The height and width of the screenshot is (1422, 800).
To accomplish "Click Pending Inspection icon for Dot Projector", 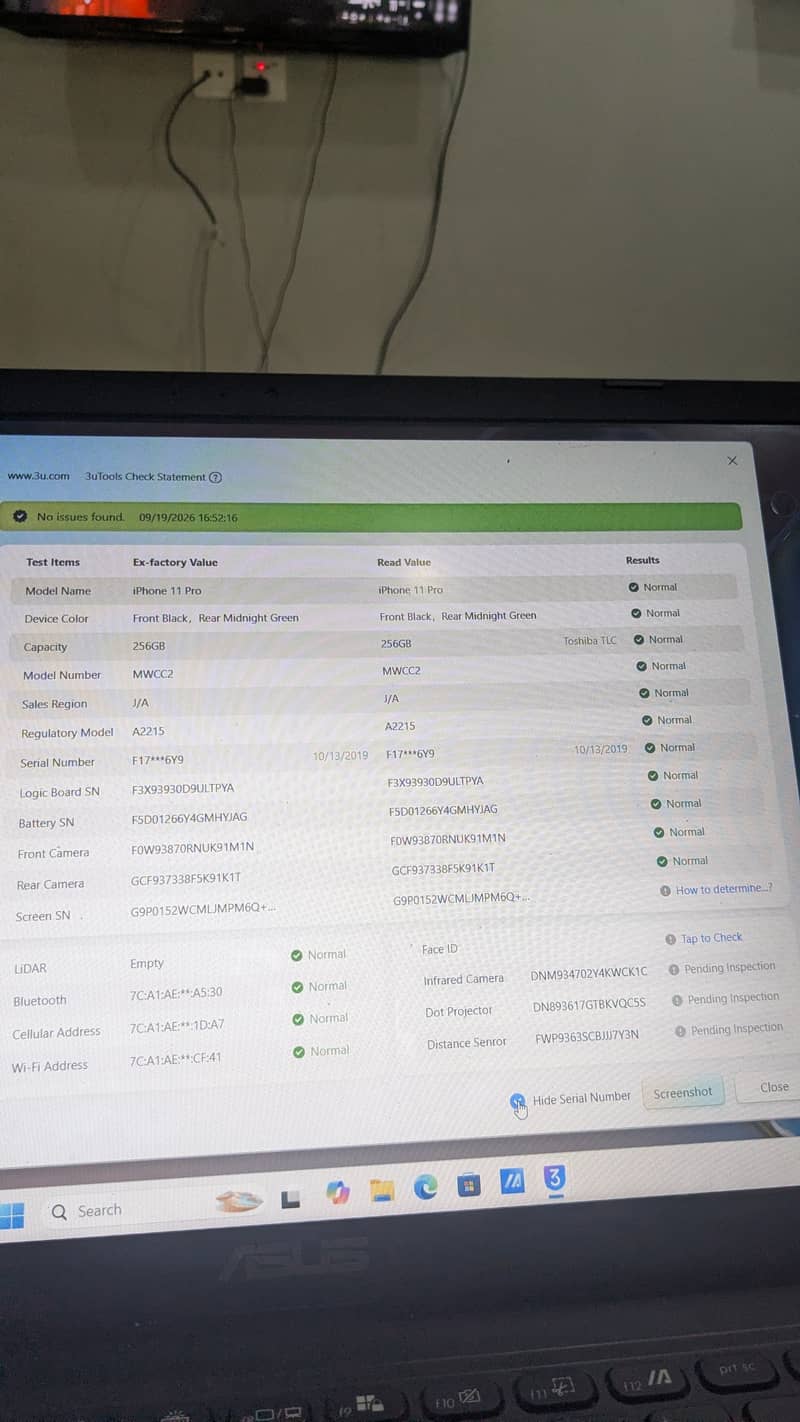I will [x=677, y=999].
